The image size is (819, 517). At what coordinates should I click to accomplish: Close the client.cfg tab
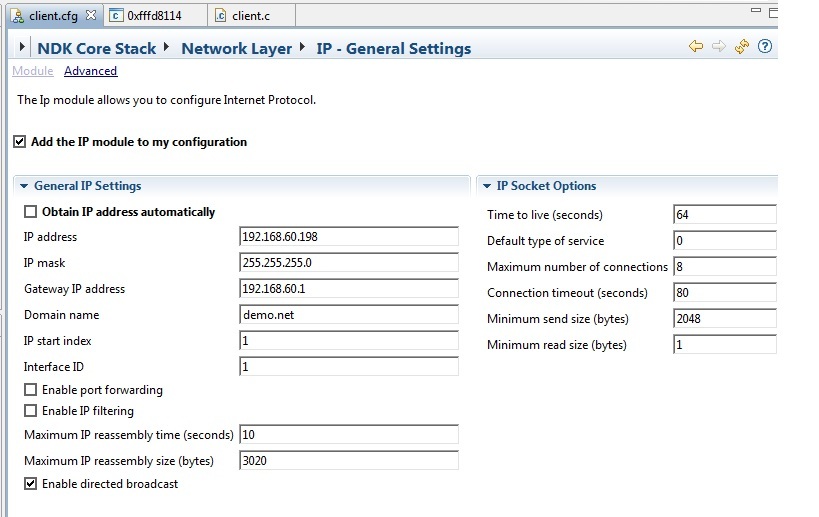(x=91, y=15)
